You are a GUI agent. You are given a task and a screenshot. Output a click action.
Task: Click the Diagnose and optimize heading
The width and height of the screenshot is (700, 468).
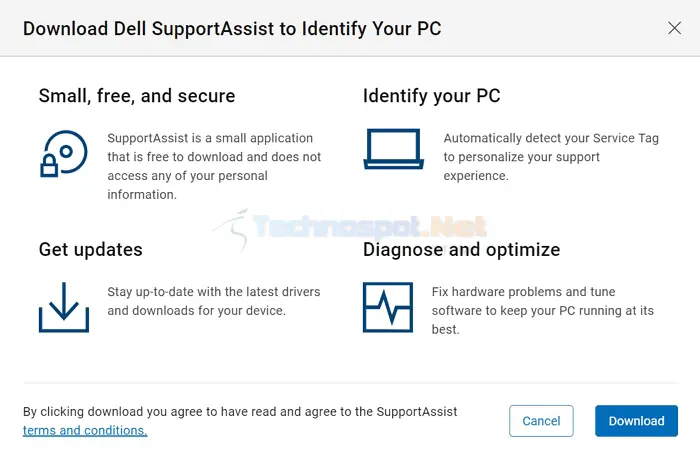tap(461, 249)
